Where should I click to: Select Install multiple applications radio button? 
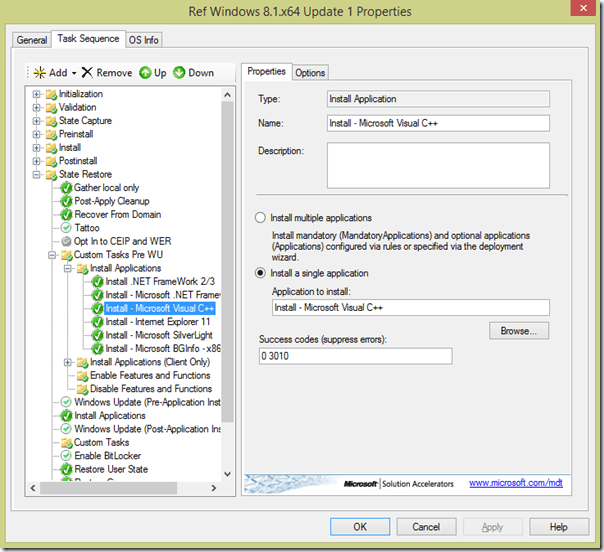(x=261, y=217)
